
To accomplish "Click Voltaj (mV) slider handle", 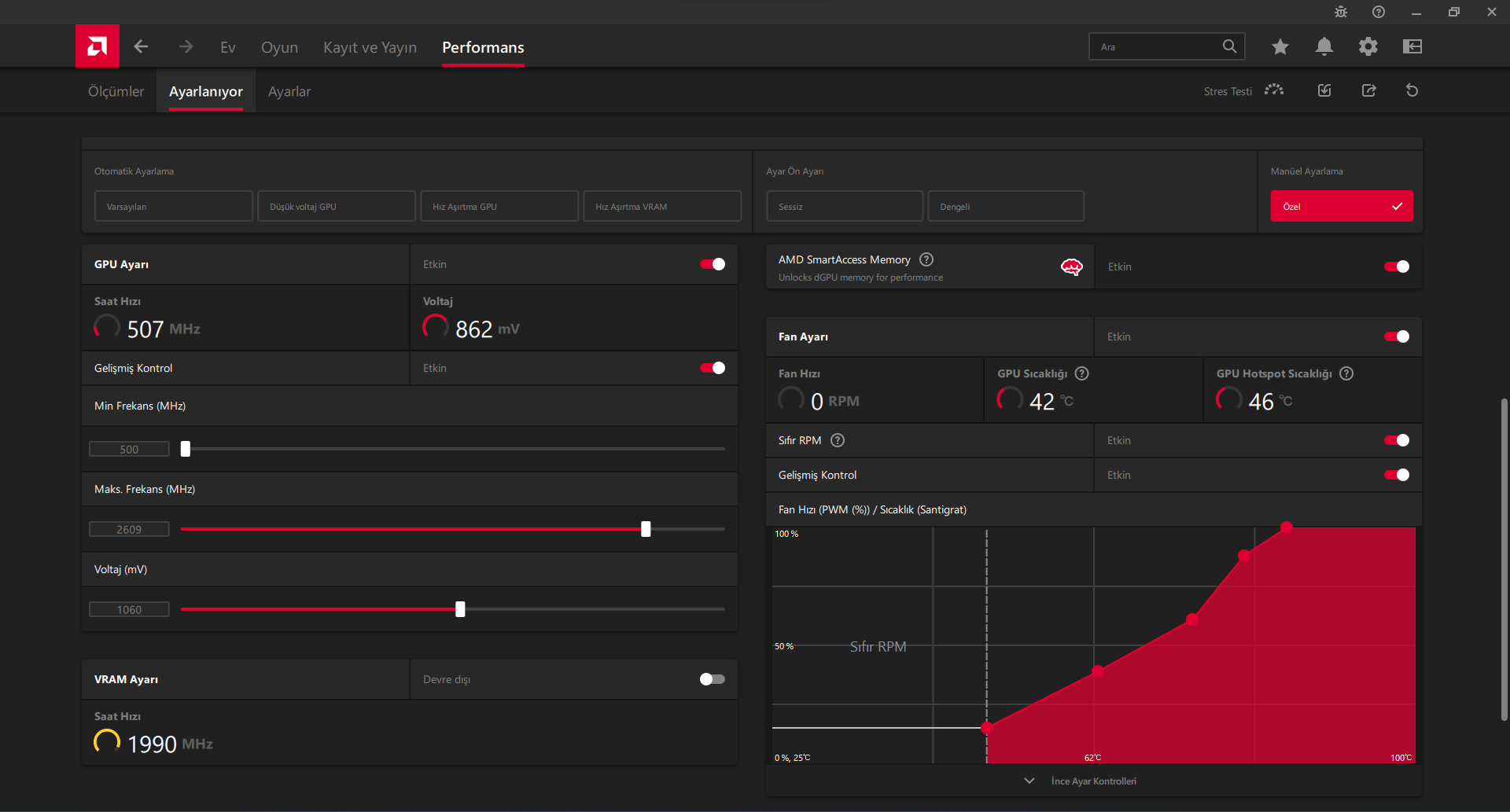I will [460, 609].
